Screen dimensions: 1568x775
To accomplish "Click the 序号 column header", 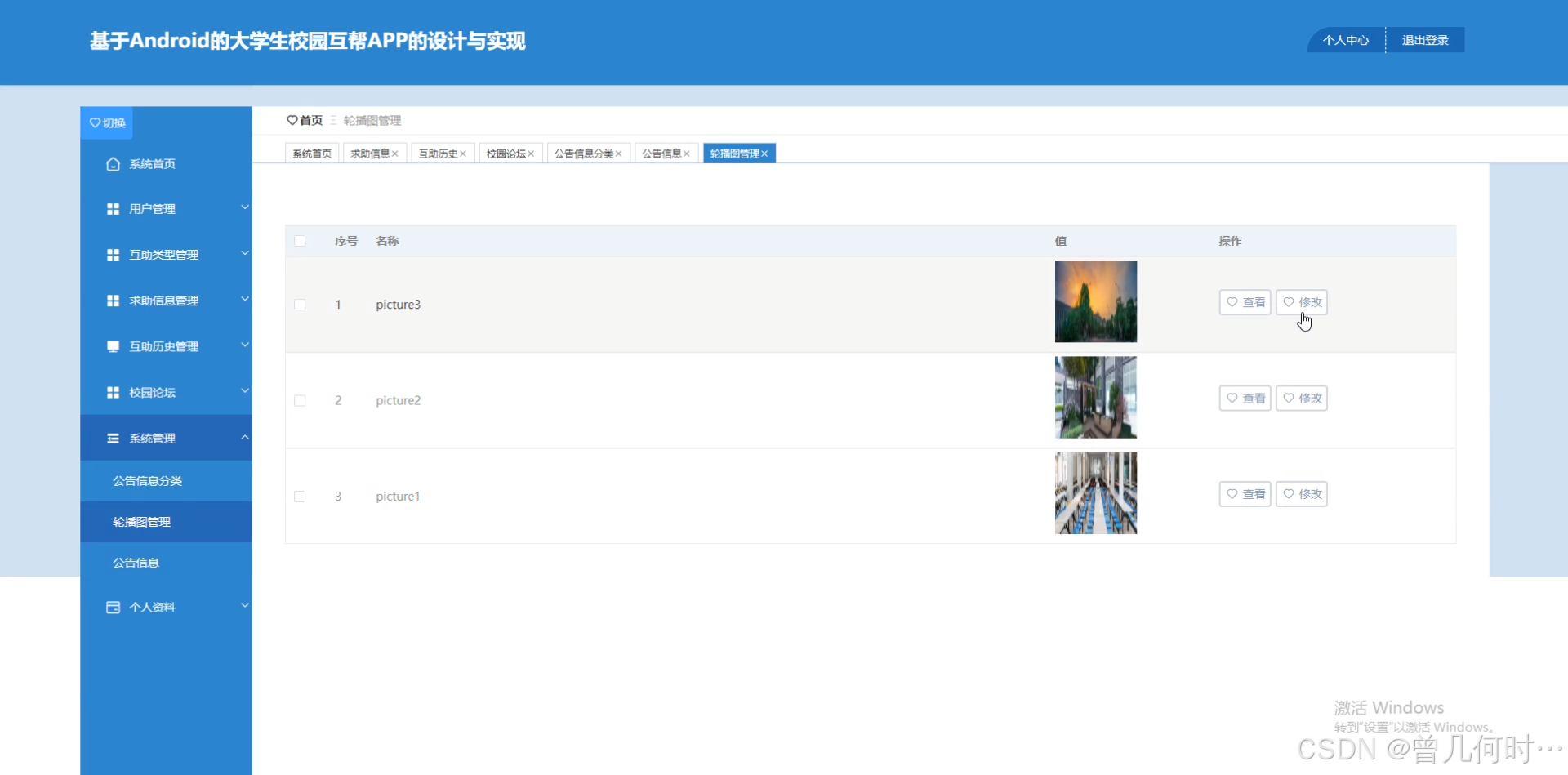I will point(346,241).
